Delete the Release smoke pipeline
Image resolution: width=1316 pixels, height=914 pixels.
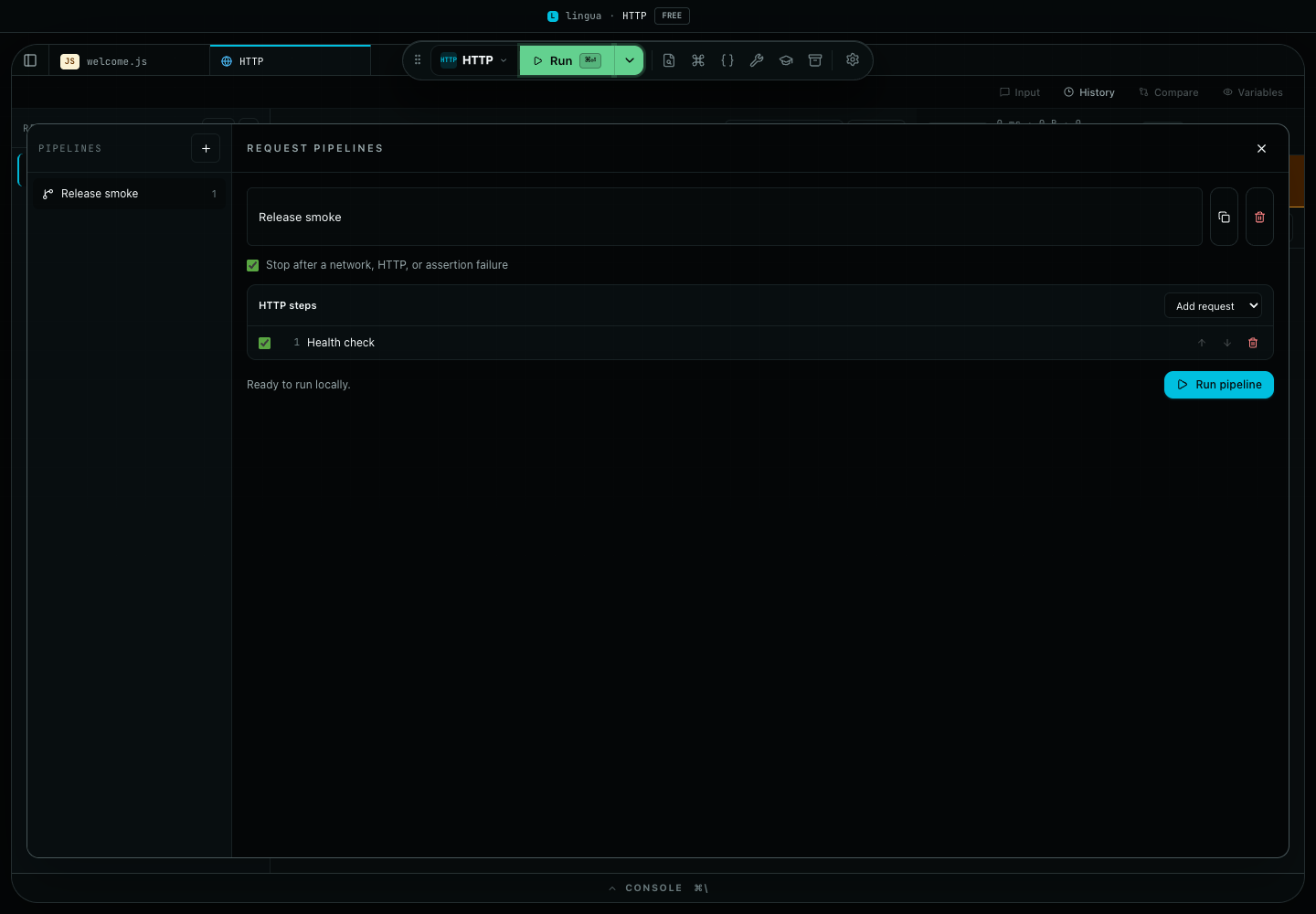pyautogui.click(x=1259, y=217)
